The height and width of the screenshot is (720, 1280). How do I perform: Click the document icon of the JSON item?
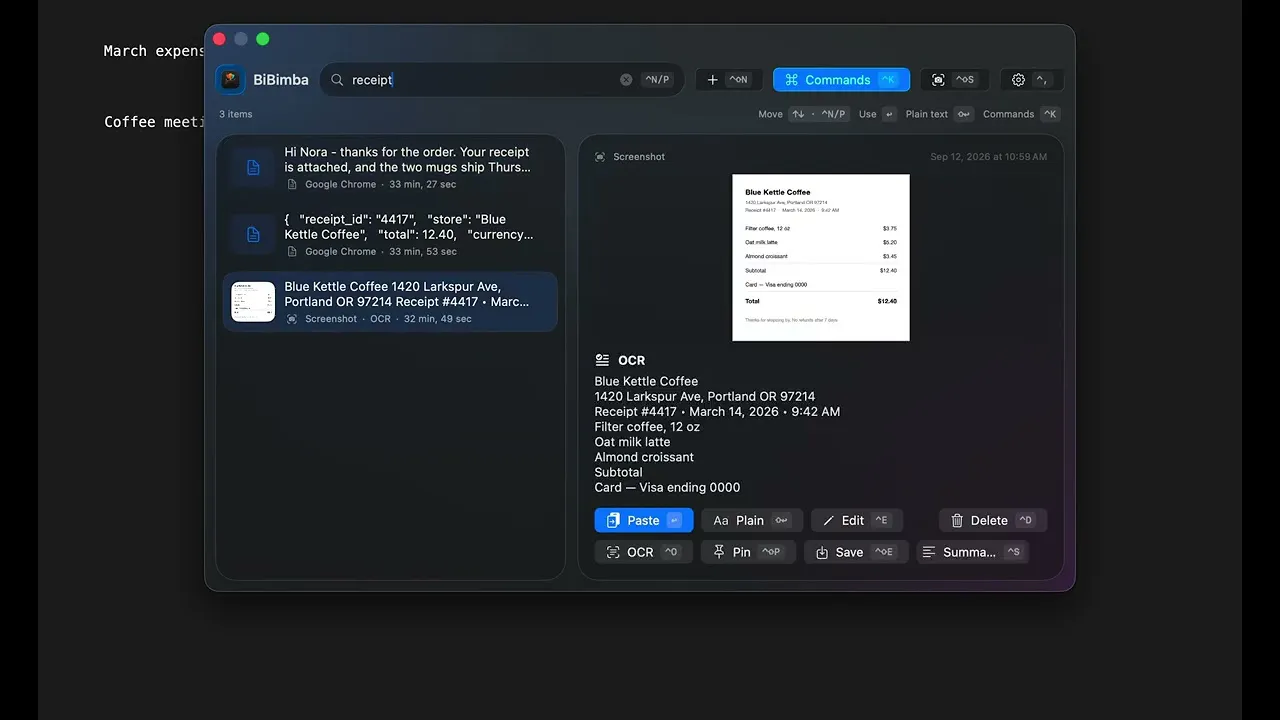pos(253,234)
